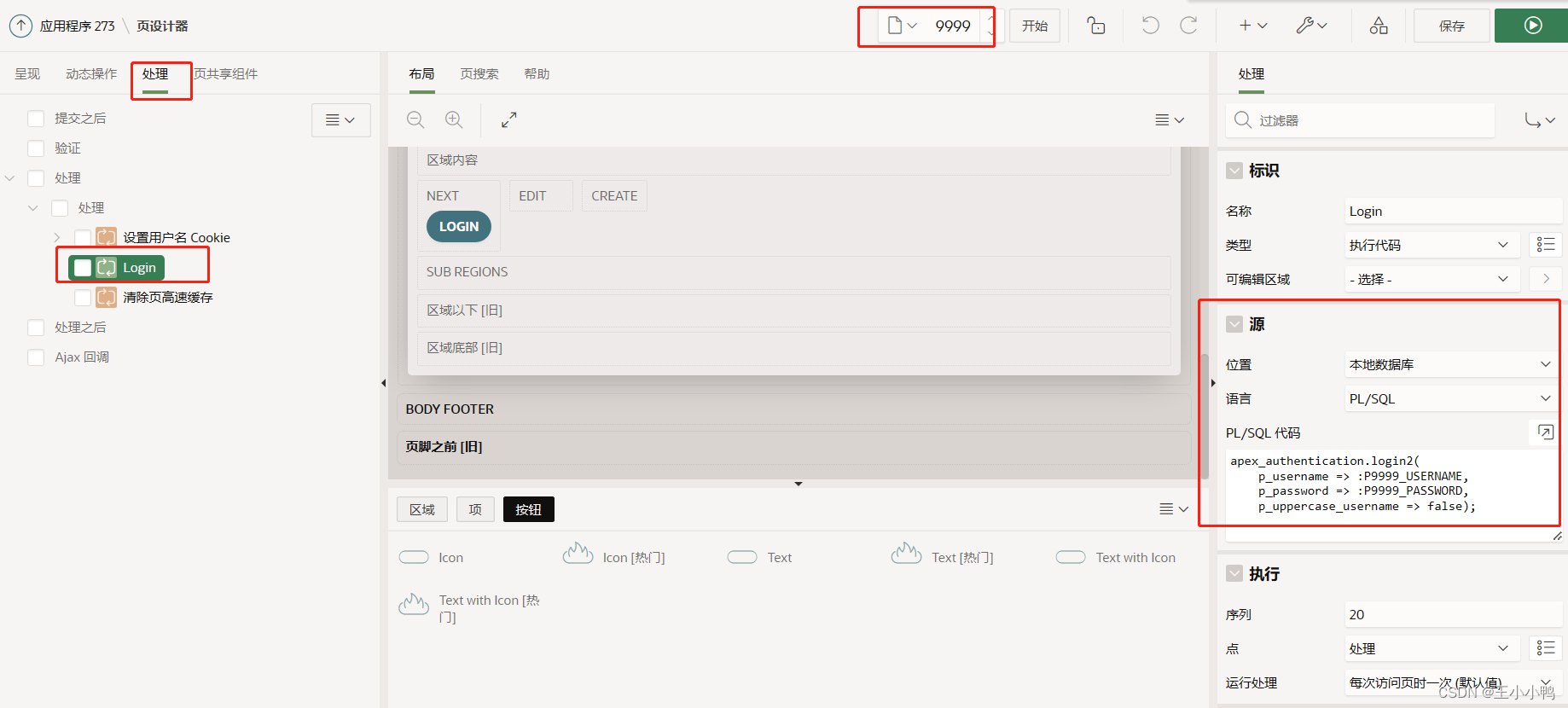Open the 位置 dropdown
1568x708 pixels.
(1453, 364)
